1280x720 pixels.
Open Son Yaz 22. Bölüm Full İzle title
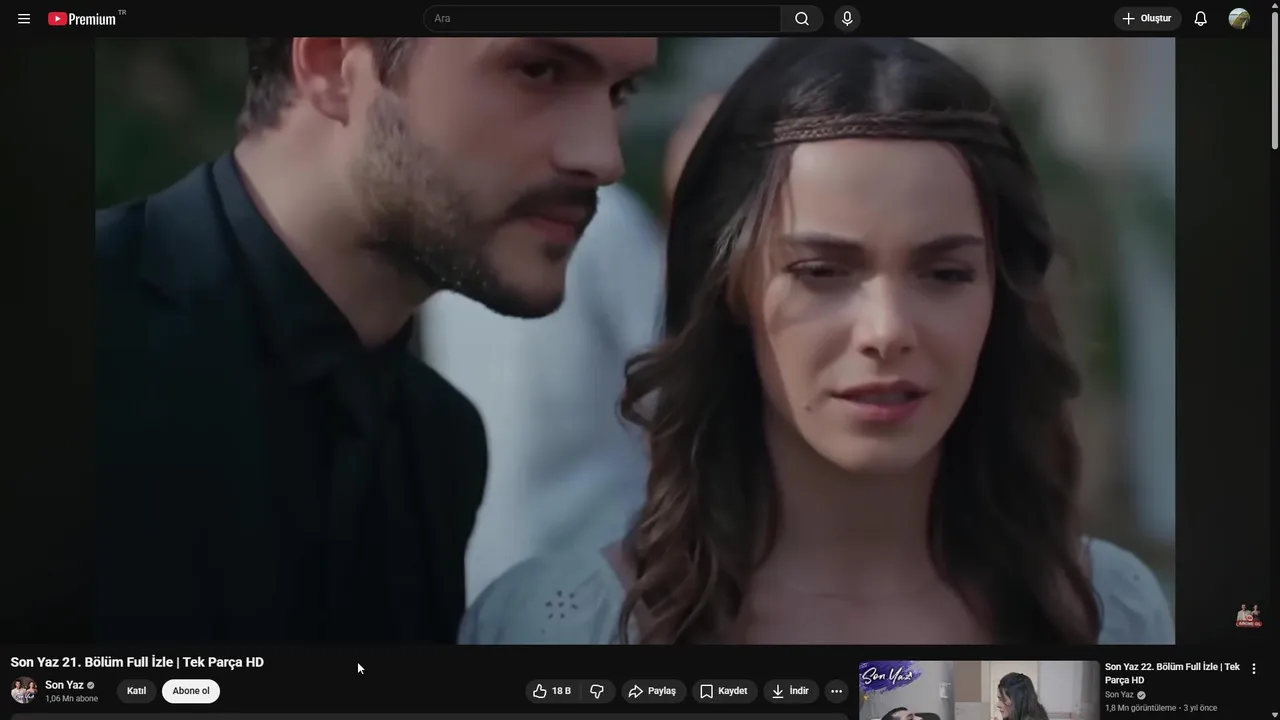pyautogui.click(x=1172, y=673)
